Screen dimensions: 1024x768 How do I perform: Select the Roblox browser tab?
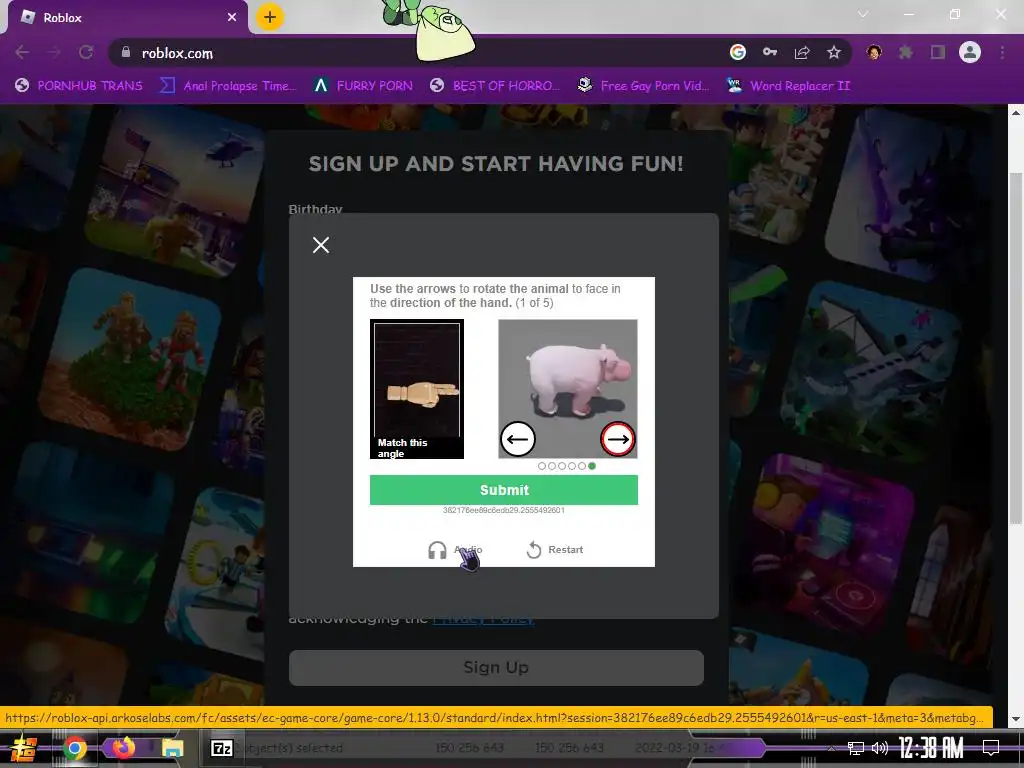click(127, 18)
